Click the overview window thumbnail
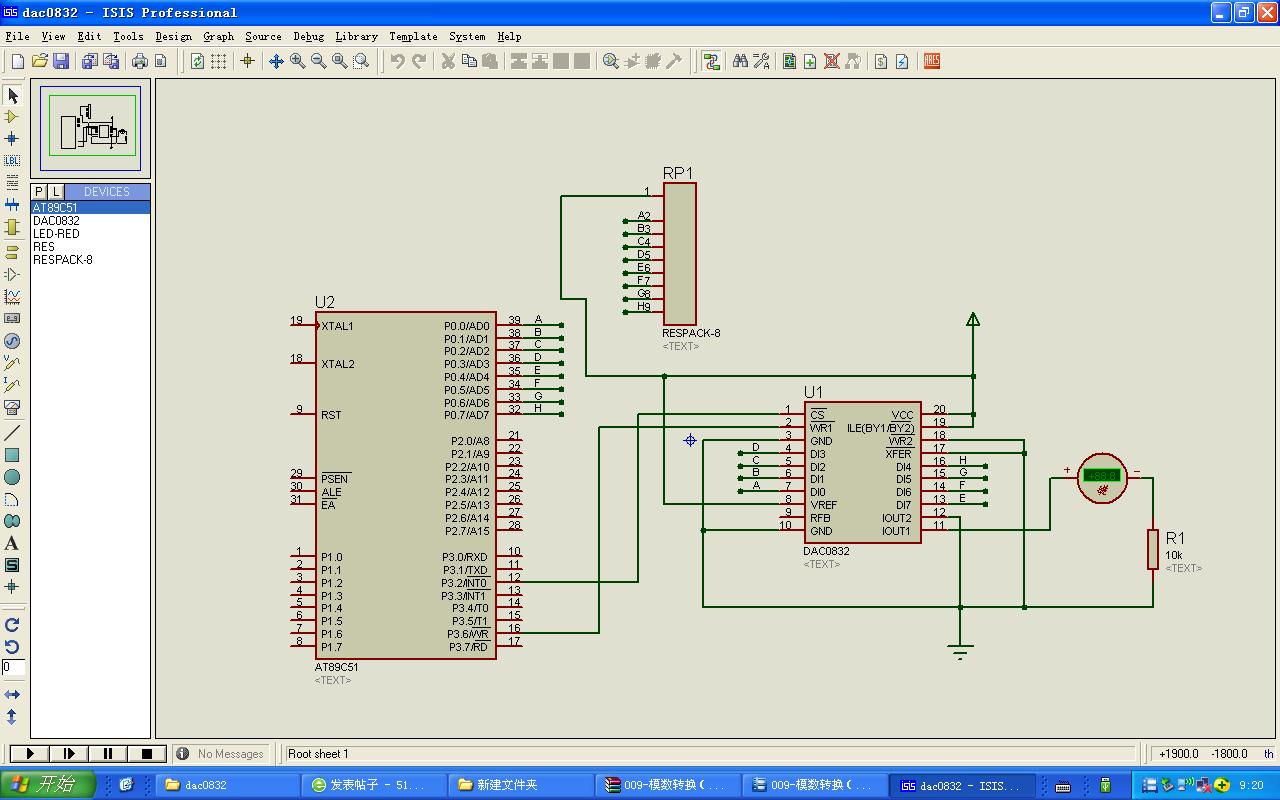 coord(91,127)
